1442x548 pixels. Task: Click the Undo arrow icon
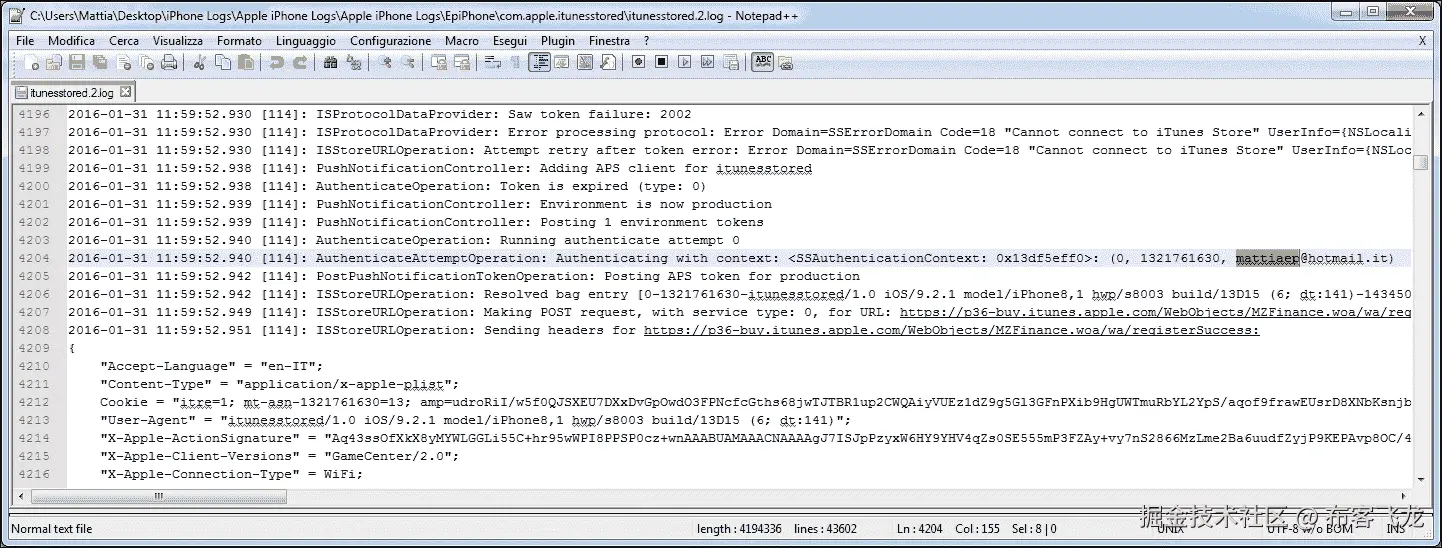pos(276,63)
